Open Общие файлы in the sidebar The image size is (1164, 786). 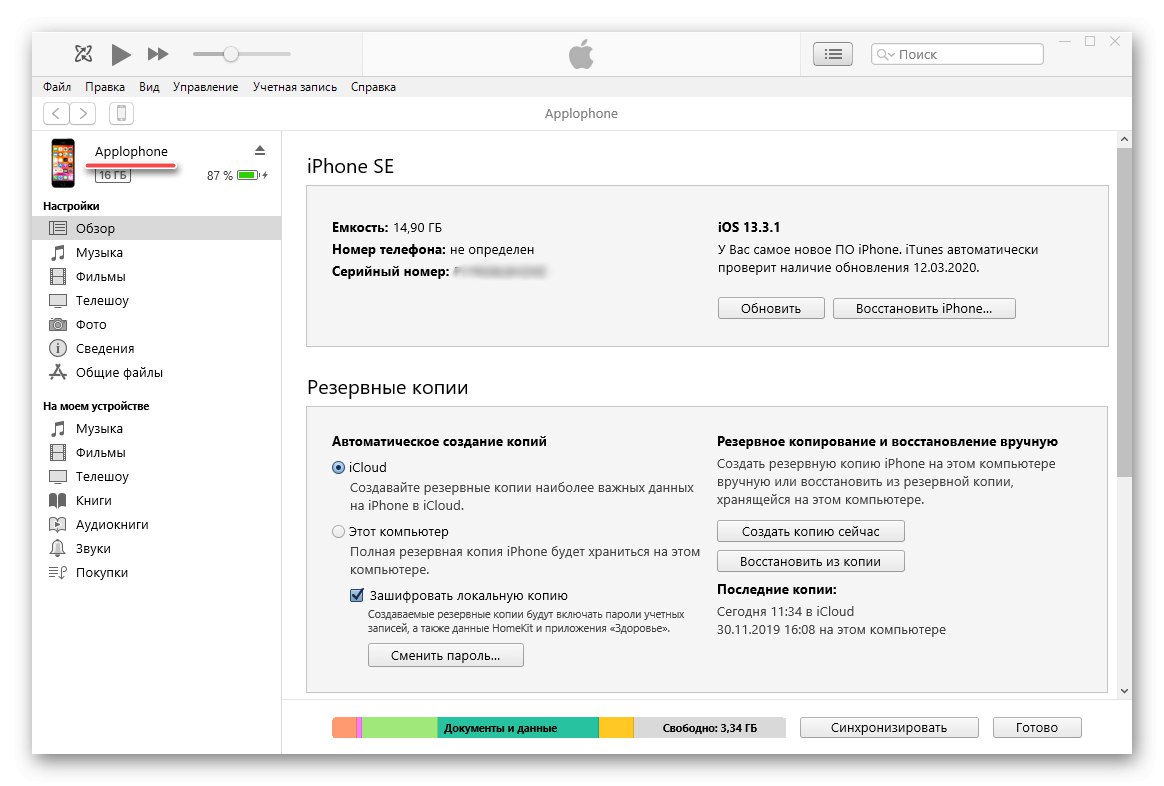tap(119, 373)
